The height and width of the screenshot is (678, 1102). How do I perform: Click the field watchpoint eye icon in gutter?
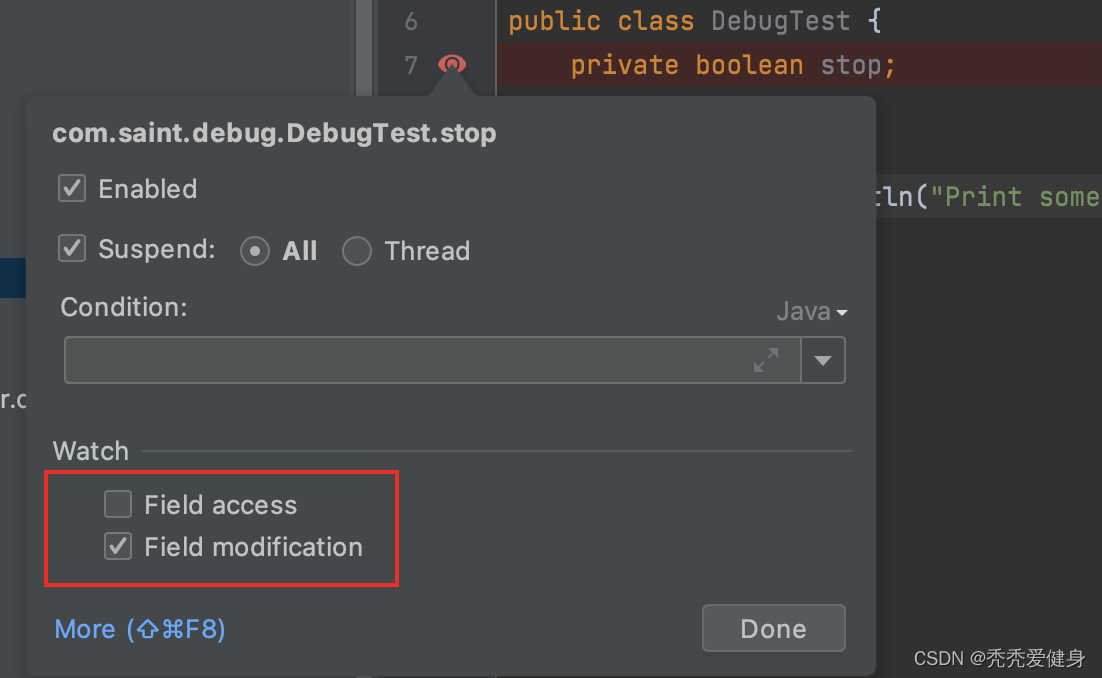(452, 65)
